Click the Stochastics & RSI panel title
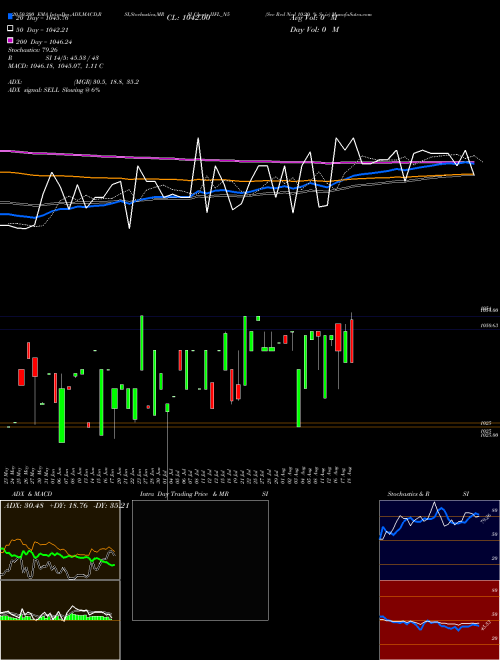 tap(428, 494)
